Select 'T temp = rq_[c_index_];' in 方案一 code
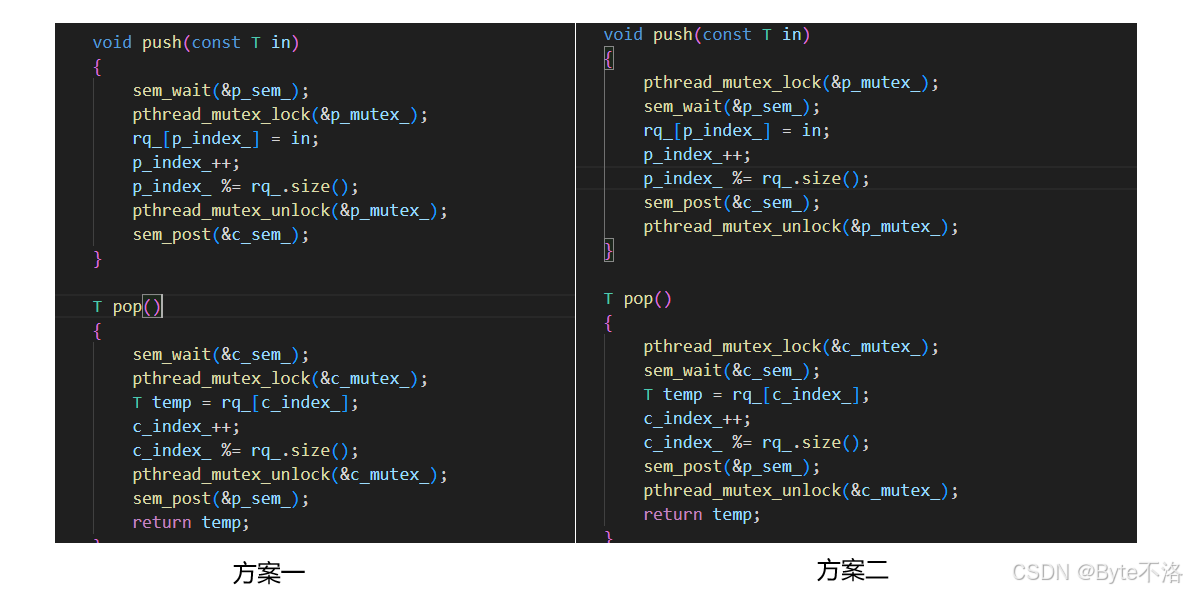1187x592 pixels. pyautogui.click(x=245, y=403)
